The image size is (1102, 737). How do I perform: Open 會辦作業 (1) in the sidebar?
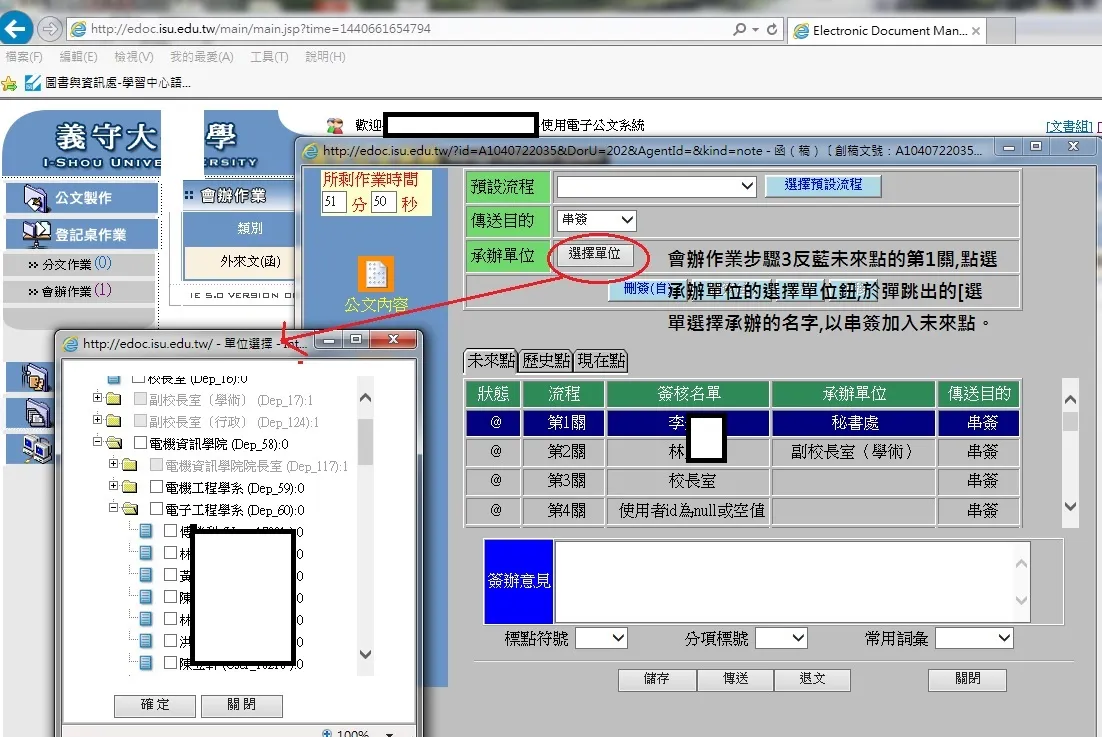[77, 291]
